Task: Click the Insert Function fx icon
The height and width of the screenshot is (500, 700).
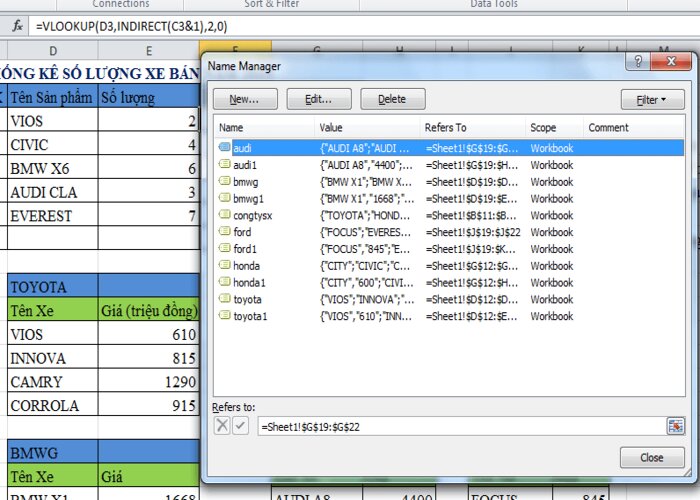Action: click(x=17, y=26)
